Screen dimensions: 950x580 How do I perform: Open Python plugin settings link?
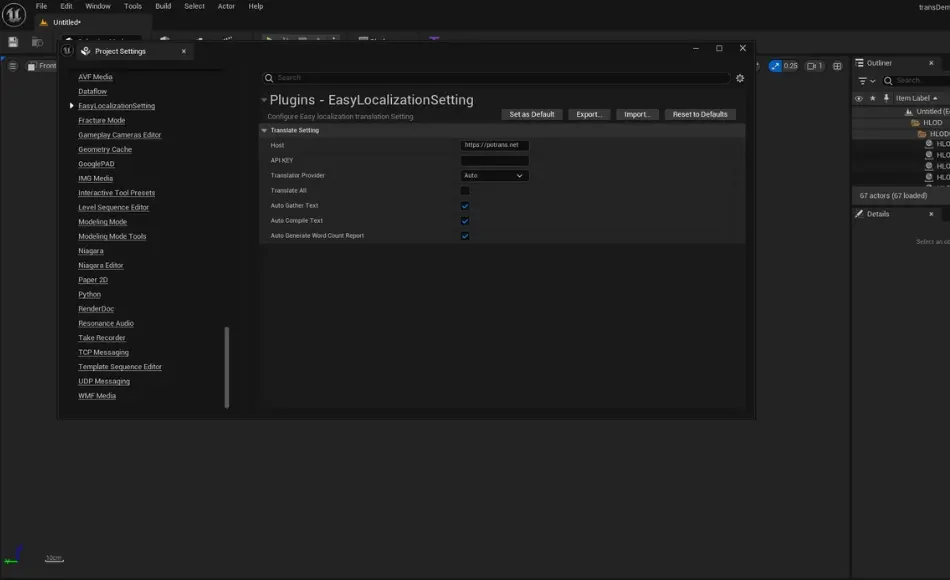tap(89, 295)
